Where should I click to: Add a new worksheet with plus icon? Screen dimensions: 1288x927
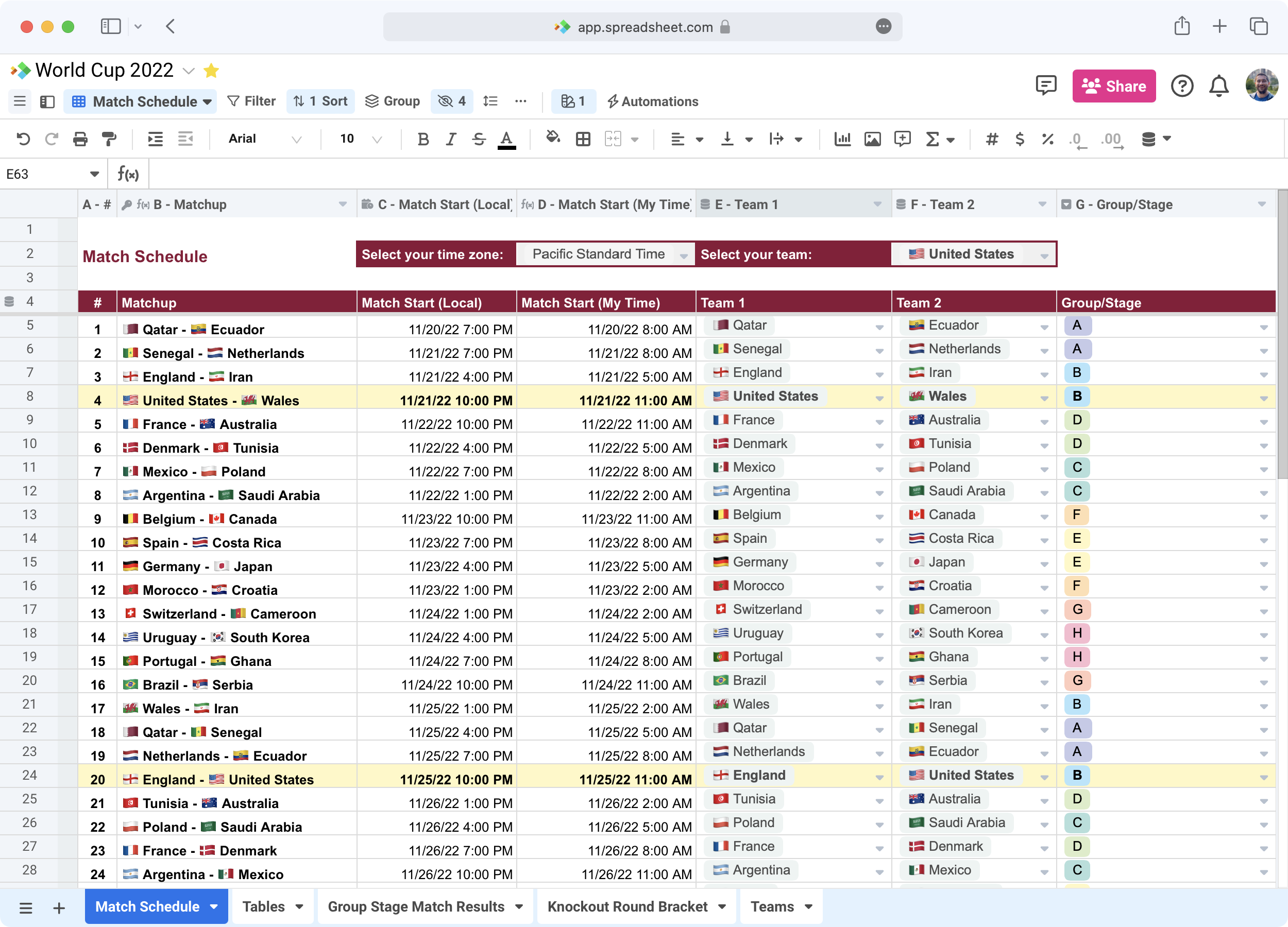[59, 908]
